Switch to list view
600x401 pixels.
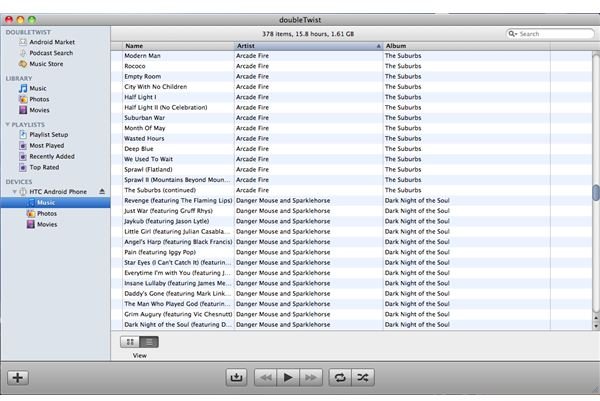(149, 342)
